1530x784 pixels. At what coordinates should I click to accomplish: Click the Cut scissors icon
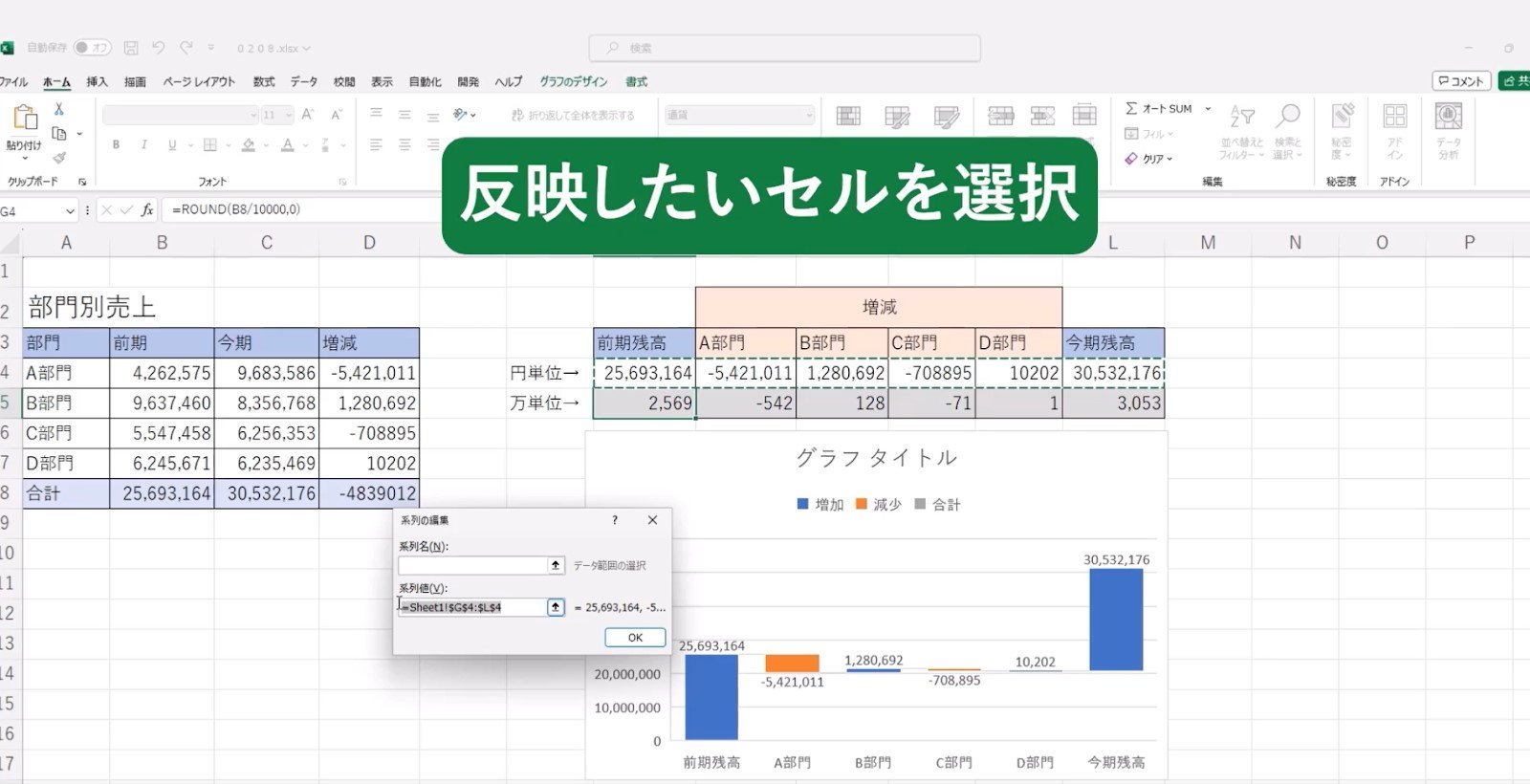tap(59, 109)
